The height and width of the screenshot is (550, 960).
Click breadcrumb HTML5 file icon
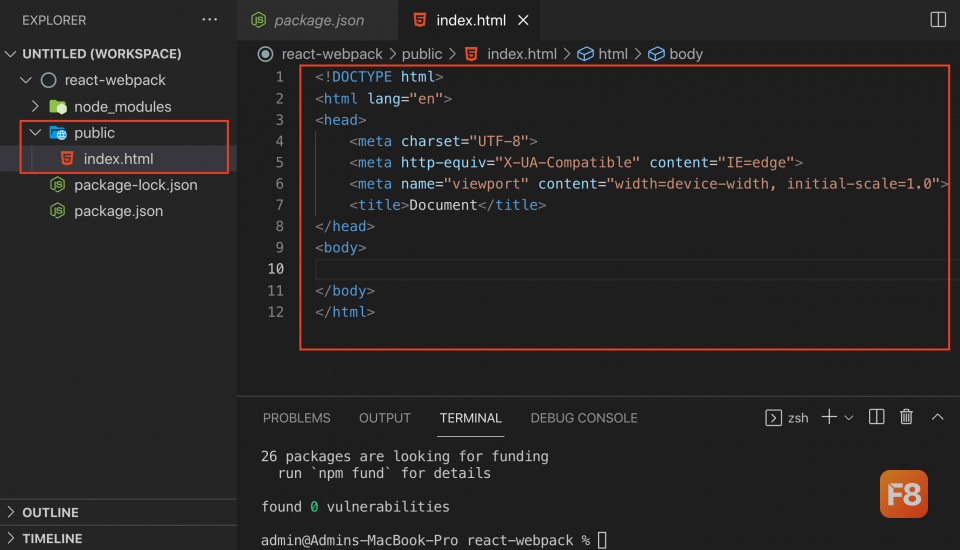point(471,54)
